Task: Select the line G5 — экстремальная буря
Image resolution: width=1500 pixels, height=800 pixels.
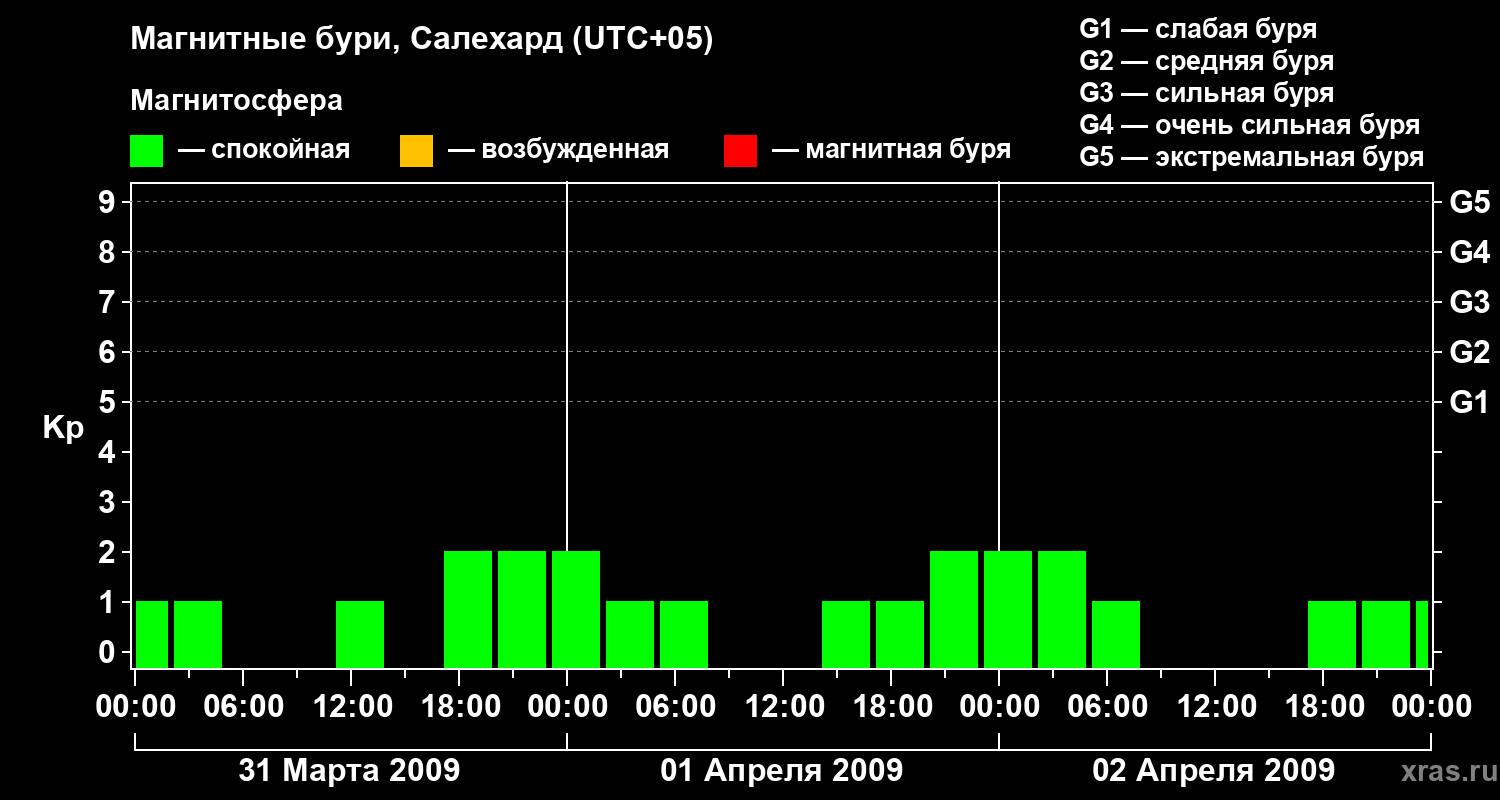Action: tap(1251, 157)
